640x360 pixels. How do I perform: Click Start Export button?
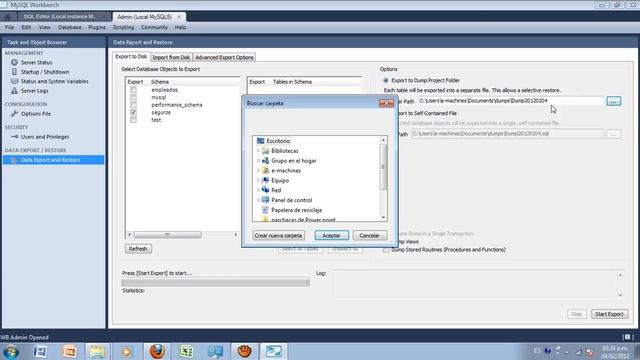(609, 314)
